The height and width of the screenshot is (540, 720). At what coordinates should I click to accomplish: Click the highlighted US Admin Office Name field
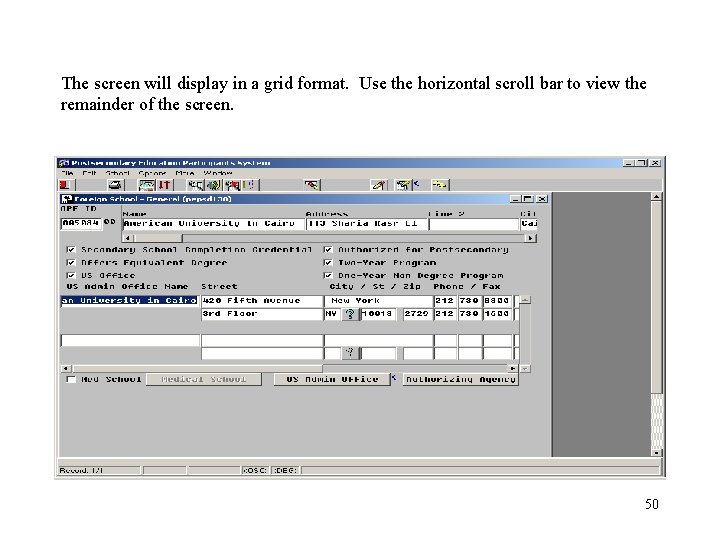(129, 301)
